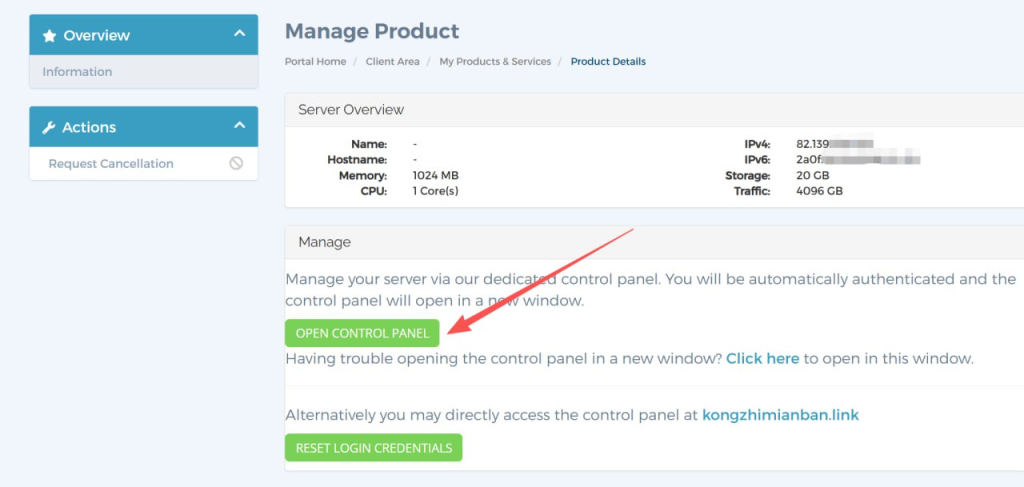Click the Manage Product page heading
The image size is (1024, 487).
[x=372, y=31]
